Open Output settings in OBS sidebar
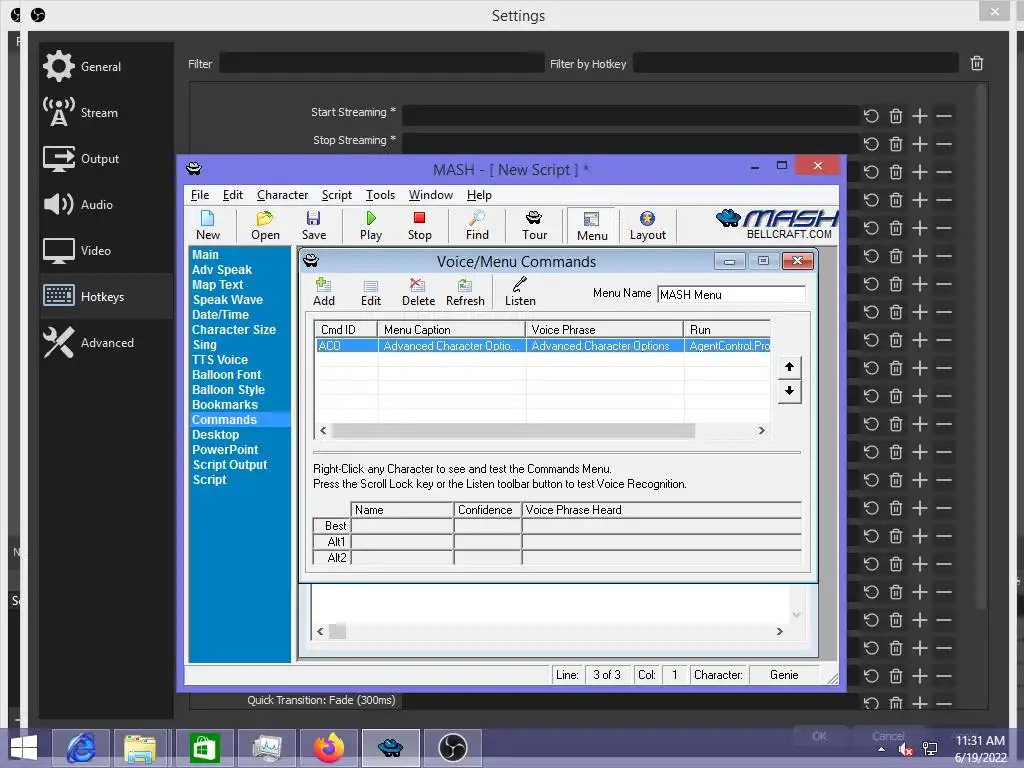 tap(106, 159)
